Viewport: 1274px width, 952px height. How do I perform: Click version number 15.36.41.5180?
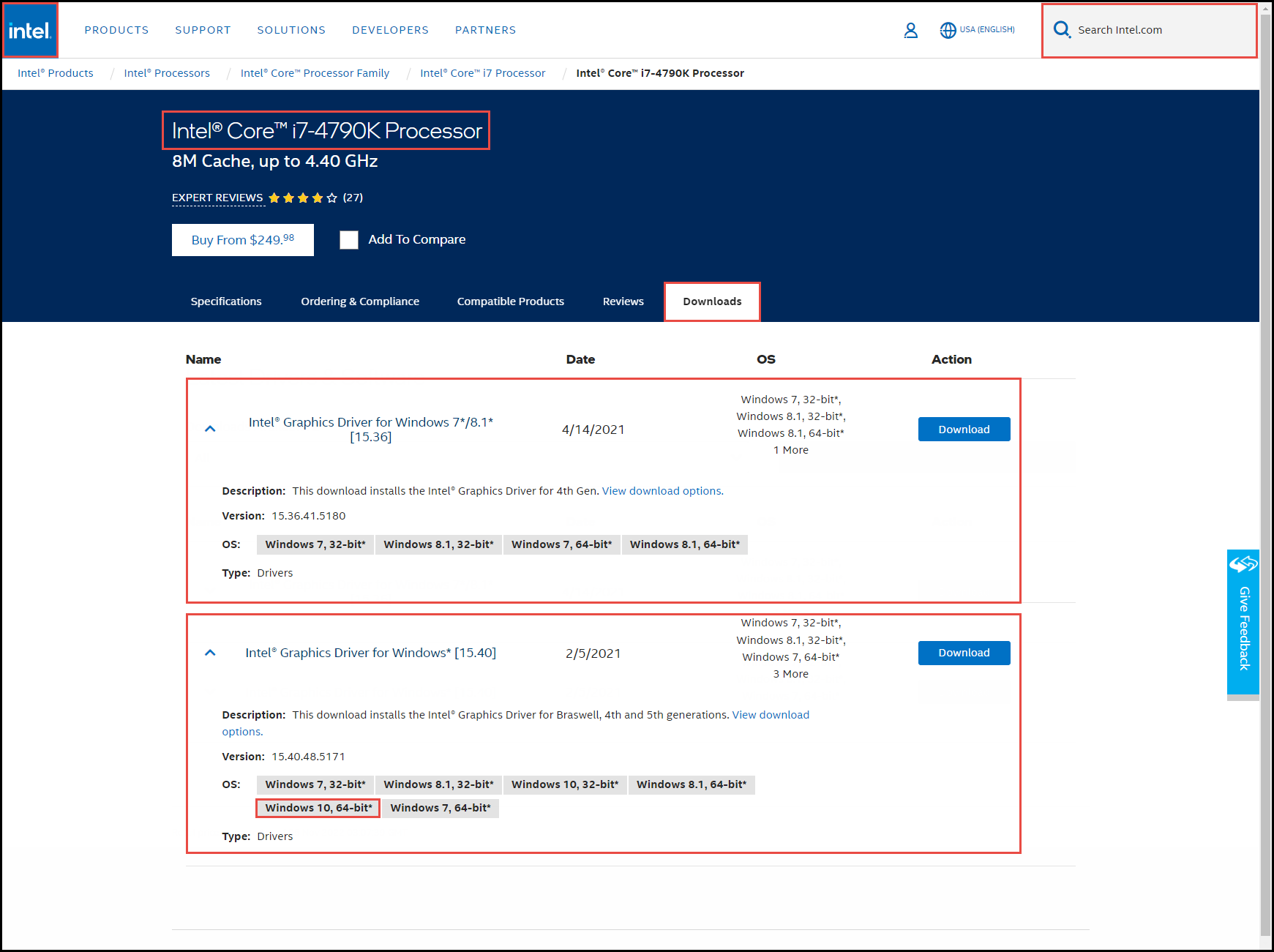tap(309, 516)
